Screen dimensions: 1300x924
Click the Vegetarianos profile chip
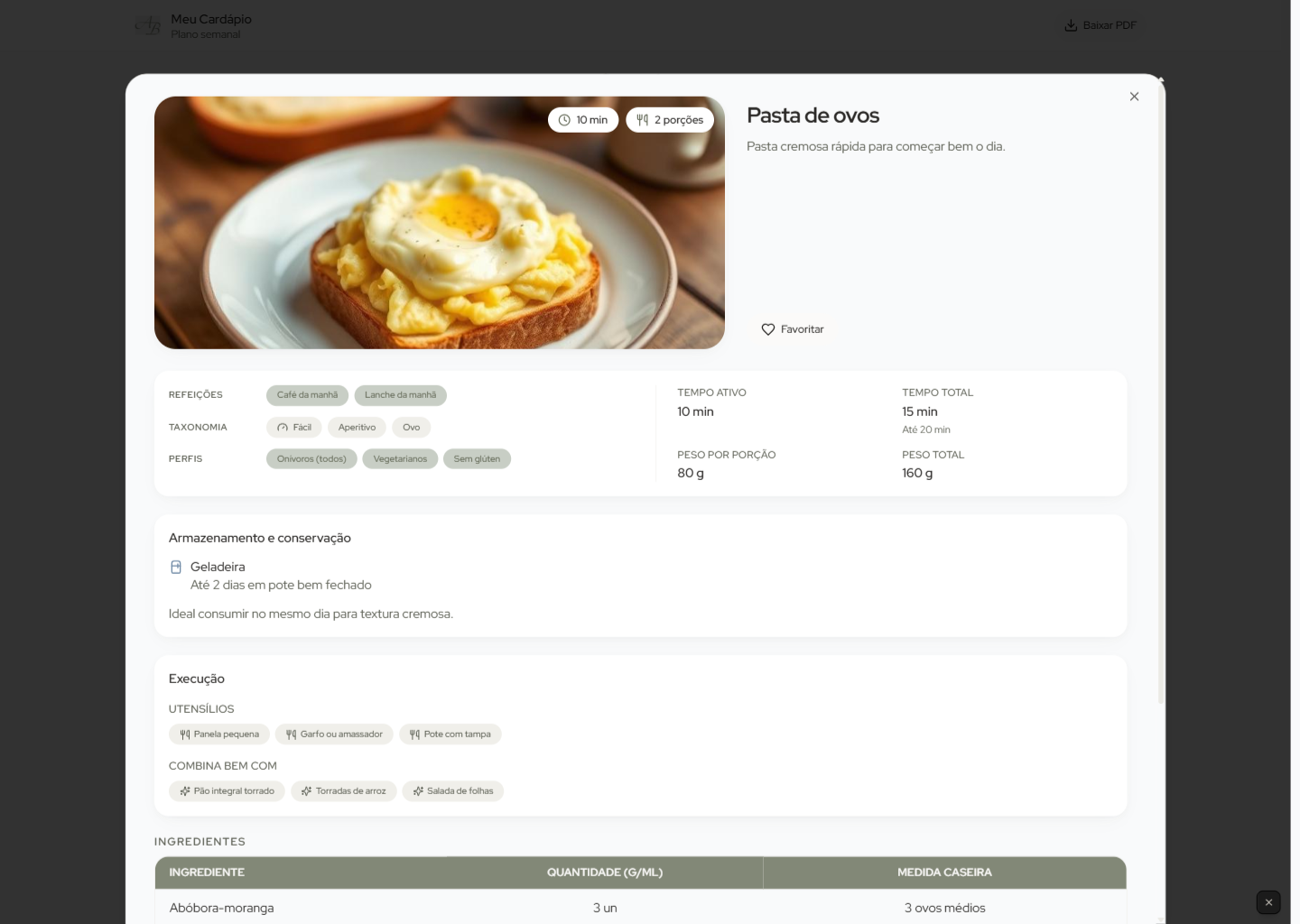point(400,459)
